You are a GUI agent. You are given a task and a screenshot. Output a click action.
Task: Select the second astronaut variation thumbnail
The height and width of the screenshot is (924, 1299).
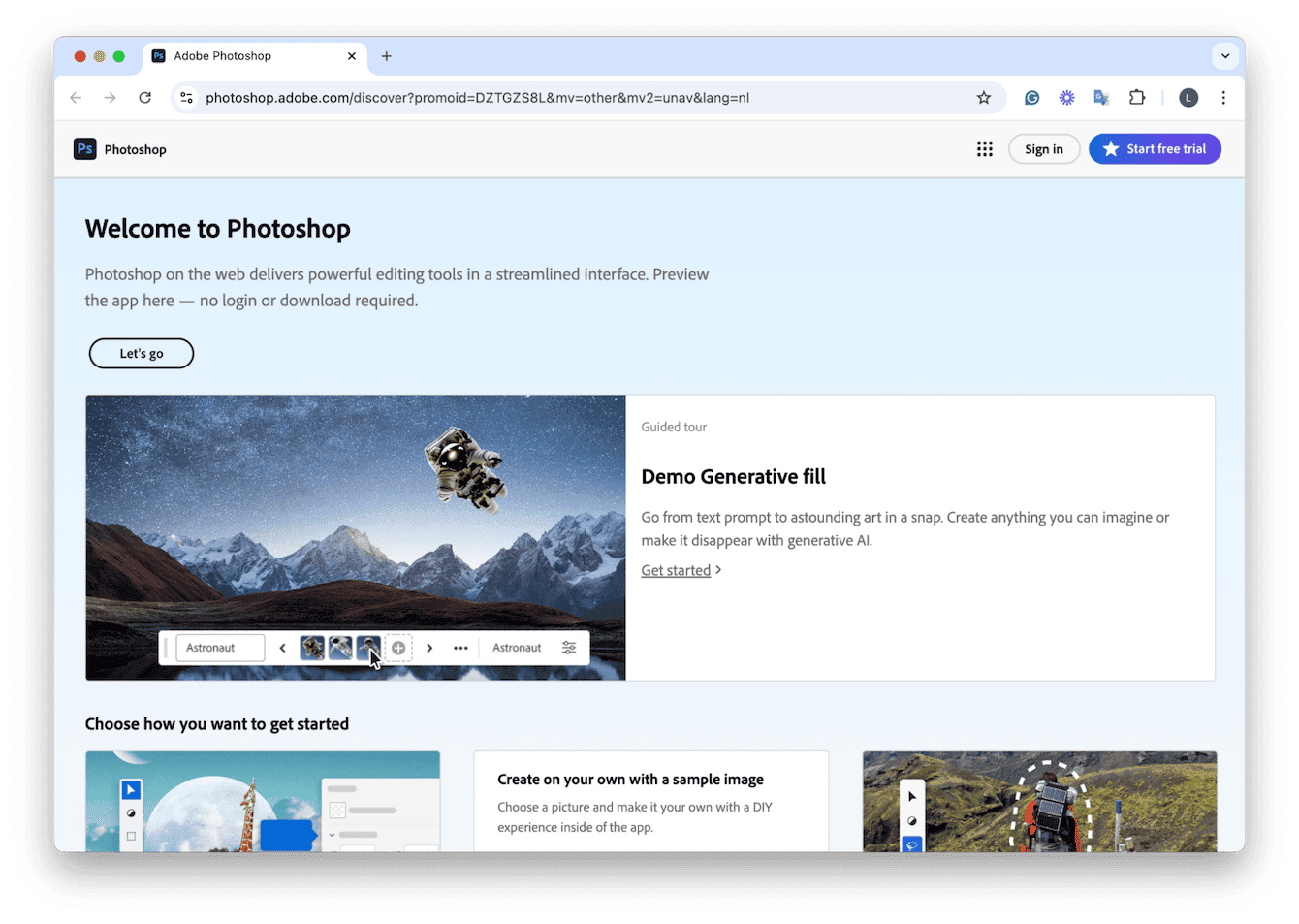click(x=340, y=647)
